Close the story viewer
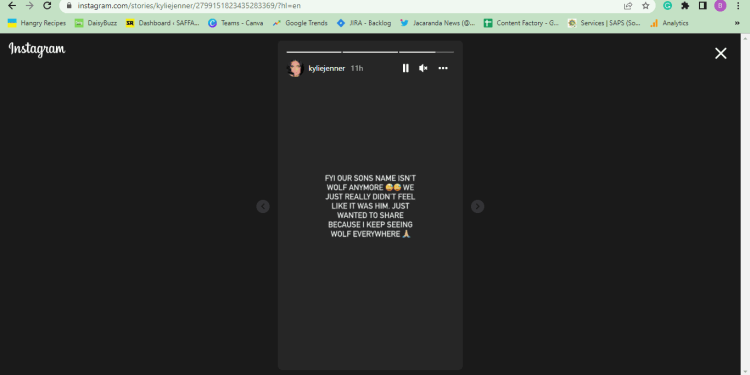The height and width of the screenshot is (375, 750). coord(720,54)
